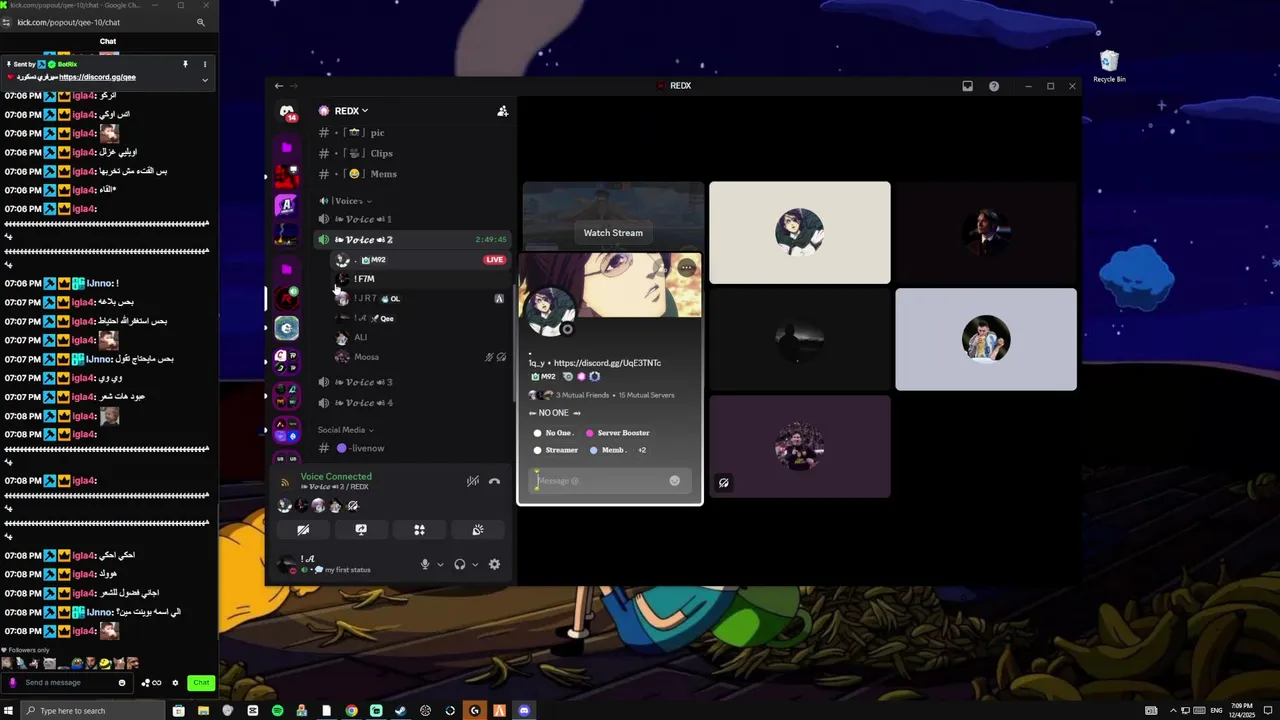Screen dimensions: 1280x720
Task: Open discord.gg/qee link in Kick chat
Action: (x=97, y=77)
